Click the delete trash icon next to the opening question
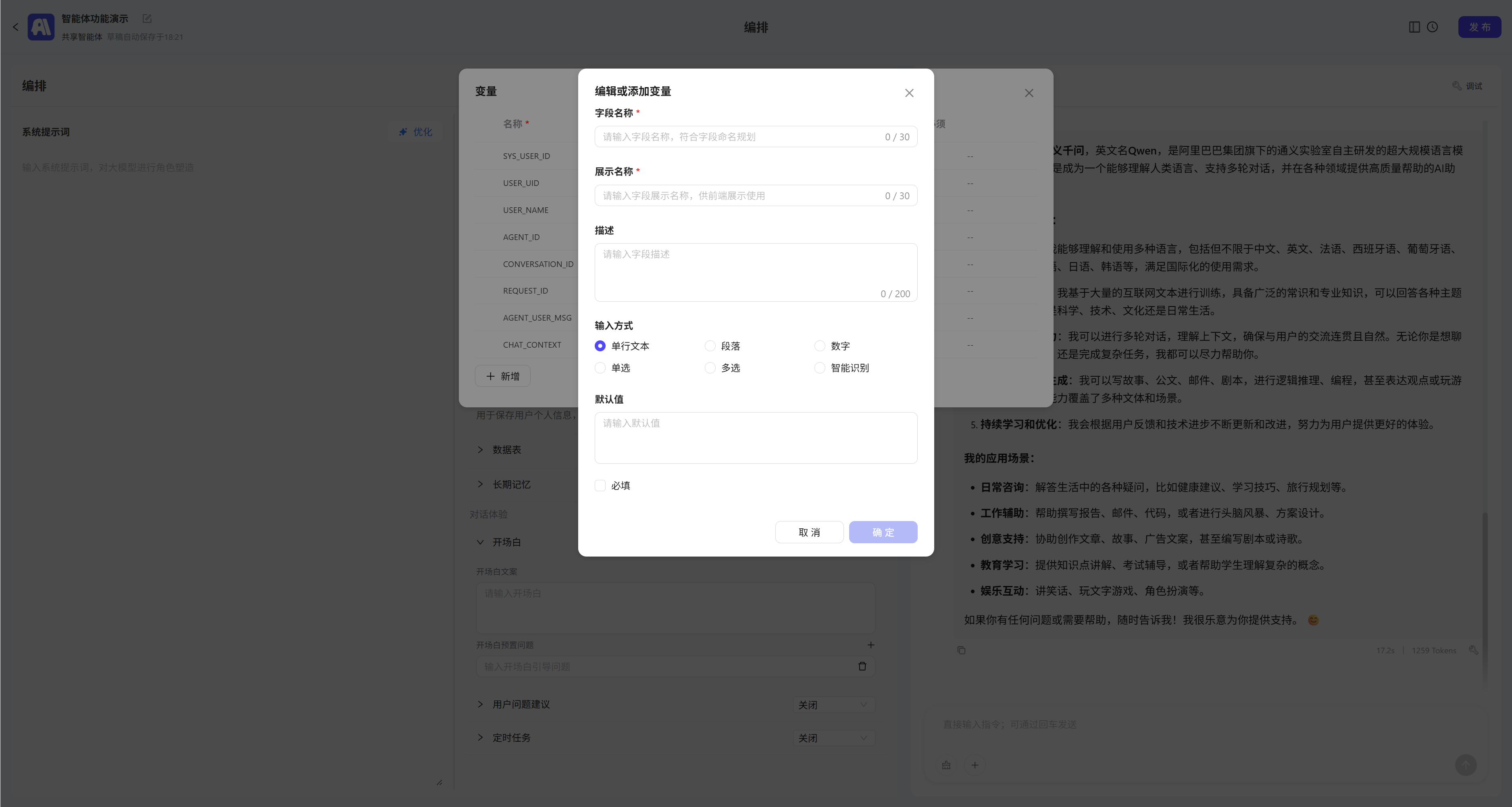The height and width of the screenshot is (807, 1512). pos(862,666)
